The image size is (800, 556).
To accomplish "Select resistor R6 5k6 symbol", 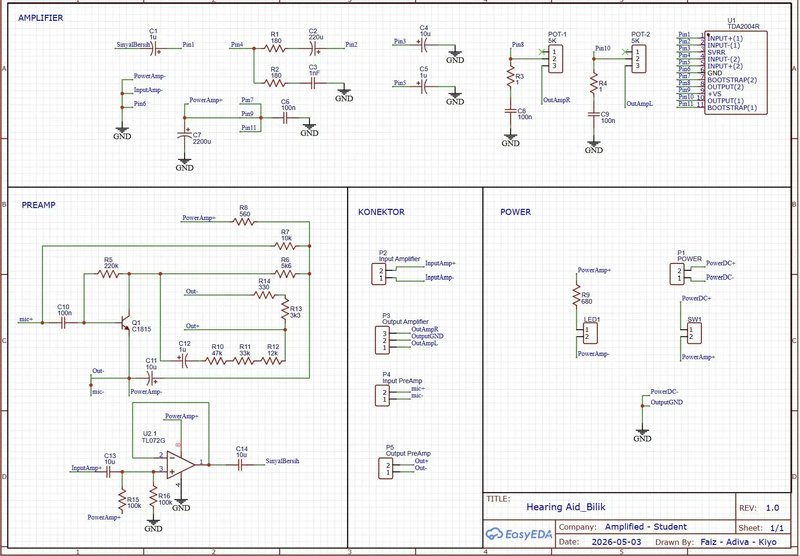I will [285, 274].
